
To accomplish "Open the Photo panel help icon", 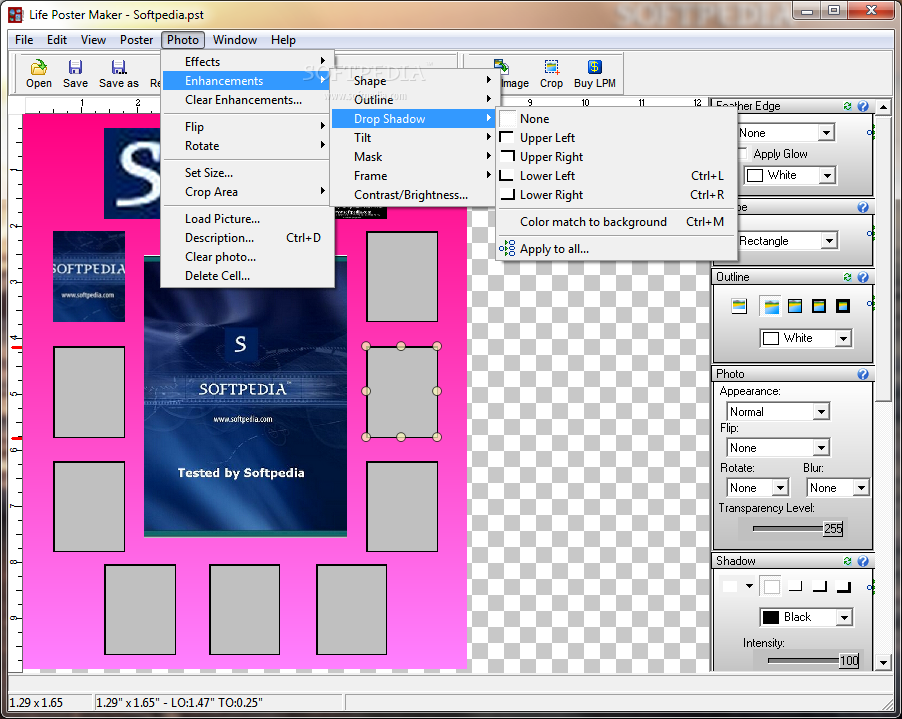I will click(863, 374).
